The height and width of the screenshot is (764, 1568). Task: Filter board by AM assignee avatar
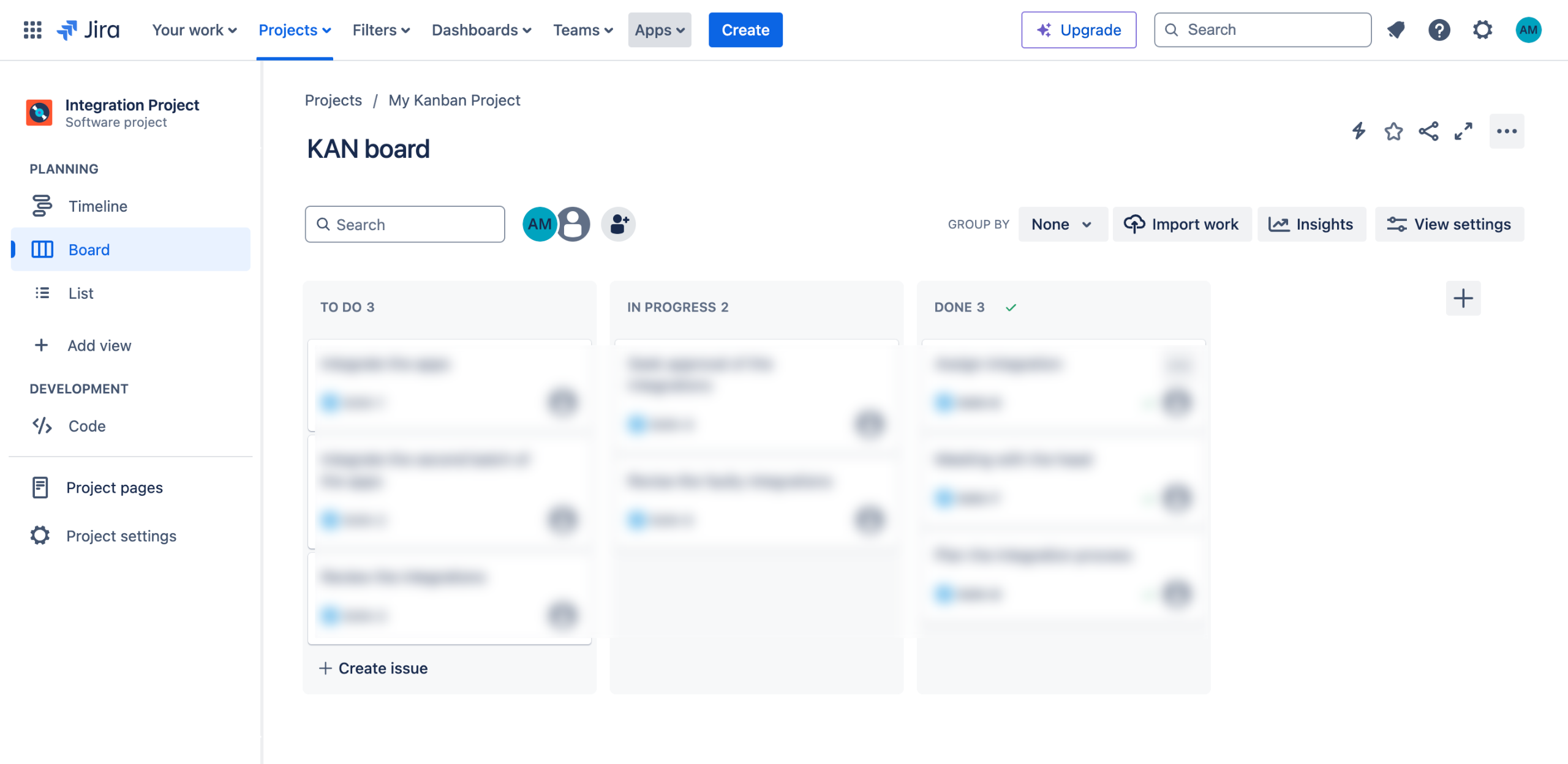pyautogui.click(x=539, y=224)
